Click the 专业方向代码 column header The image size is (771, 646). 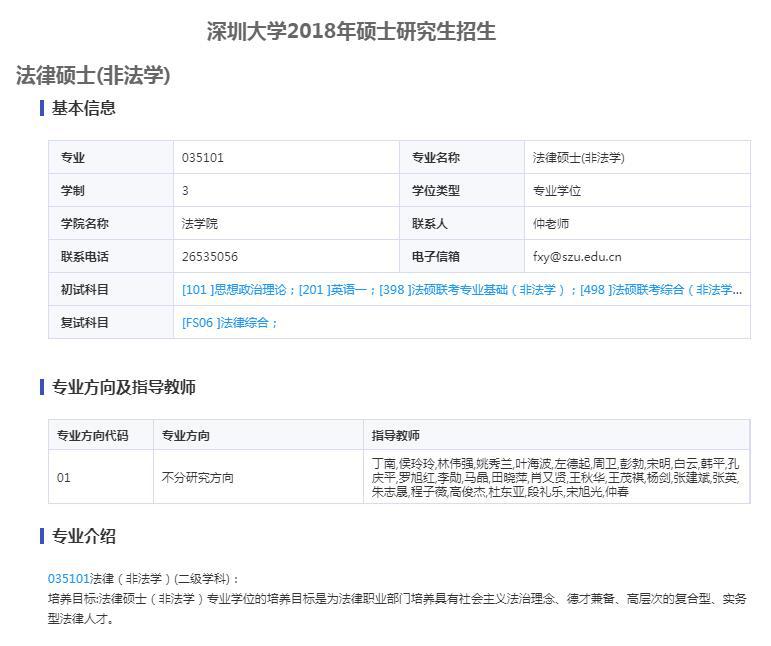101,435
